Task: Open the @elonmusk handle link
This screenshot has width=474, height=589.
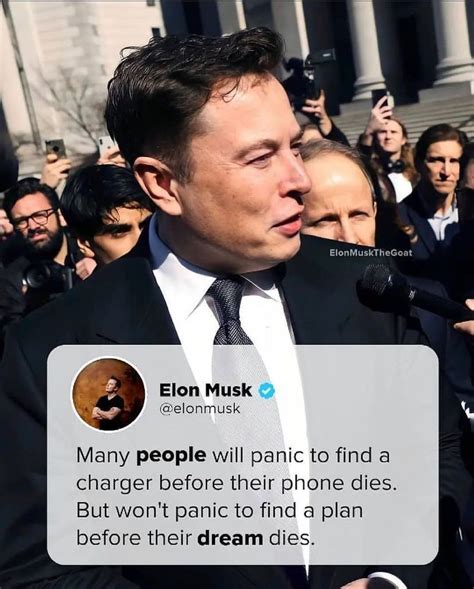Action: point(199,409)
